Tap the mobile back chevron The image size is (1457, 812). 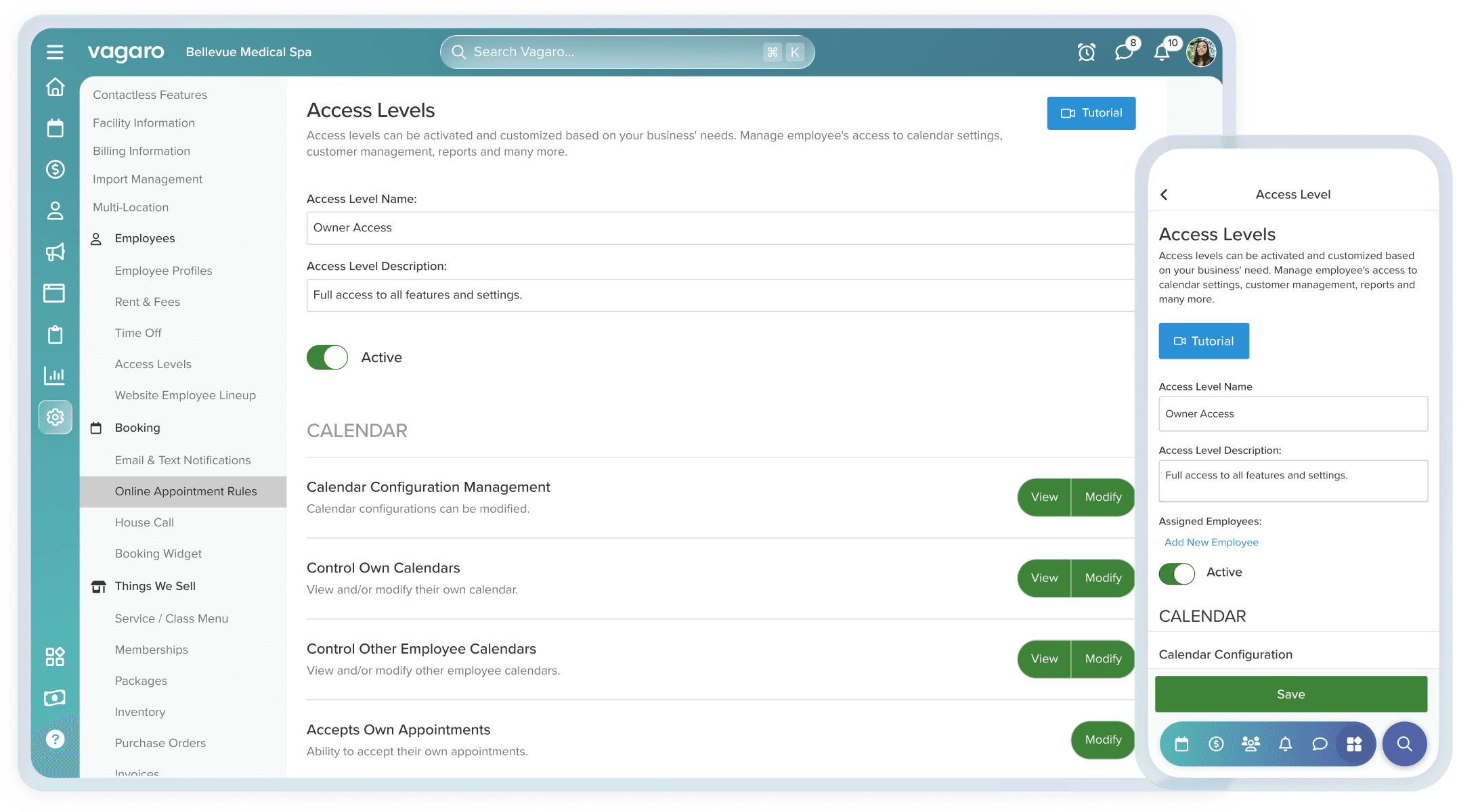[x=1164, y=195]
